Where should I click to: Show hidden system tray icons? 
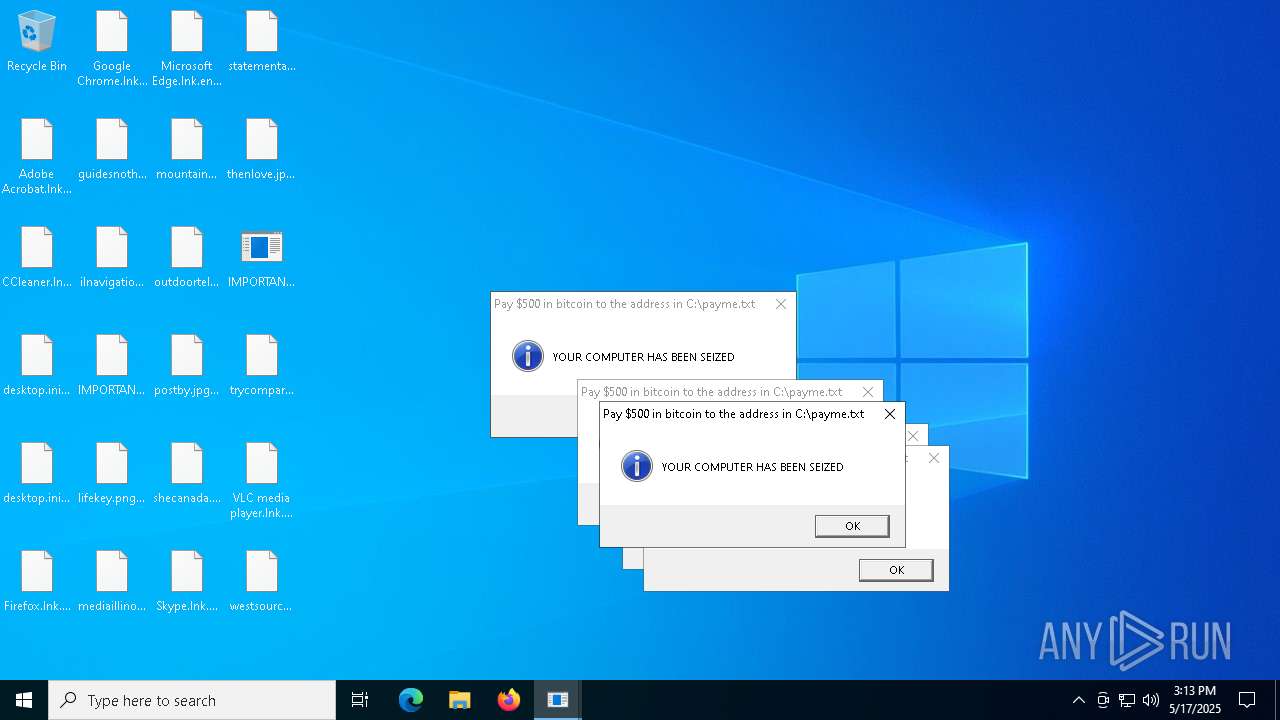(x=1078, y=700)
